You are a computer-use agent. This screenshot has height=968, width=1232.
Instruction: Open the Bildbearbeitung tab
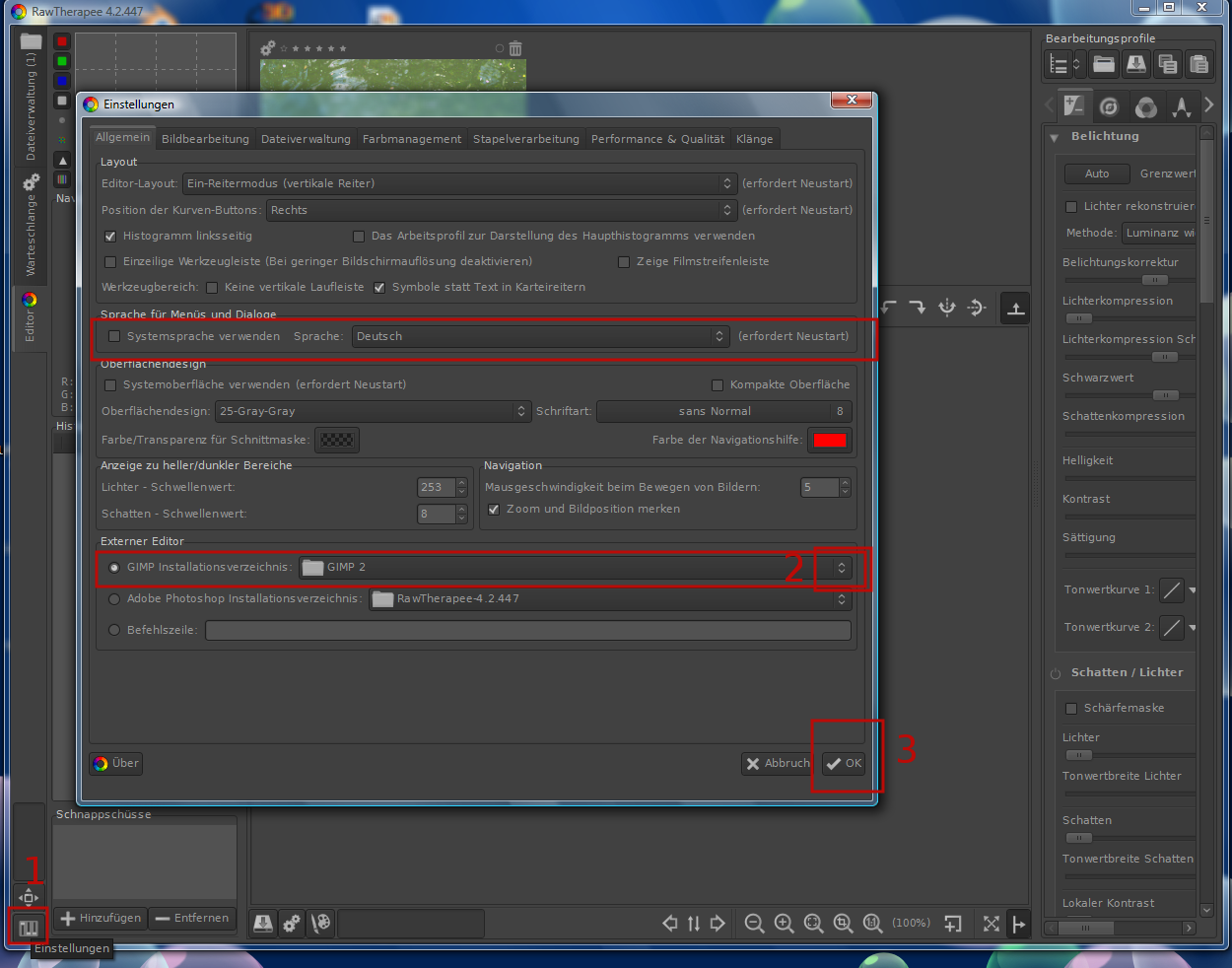pos(205,139)
